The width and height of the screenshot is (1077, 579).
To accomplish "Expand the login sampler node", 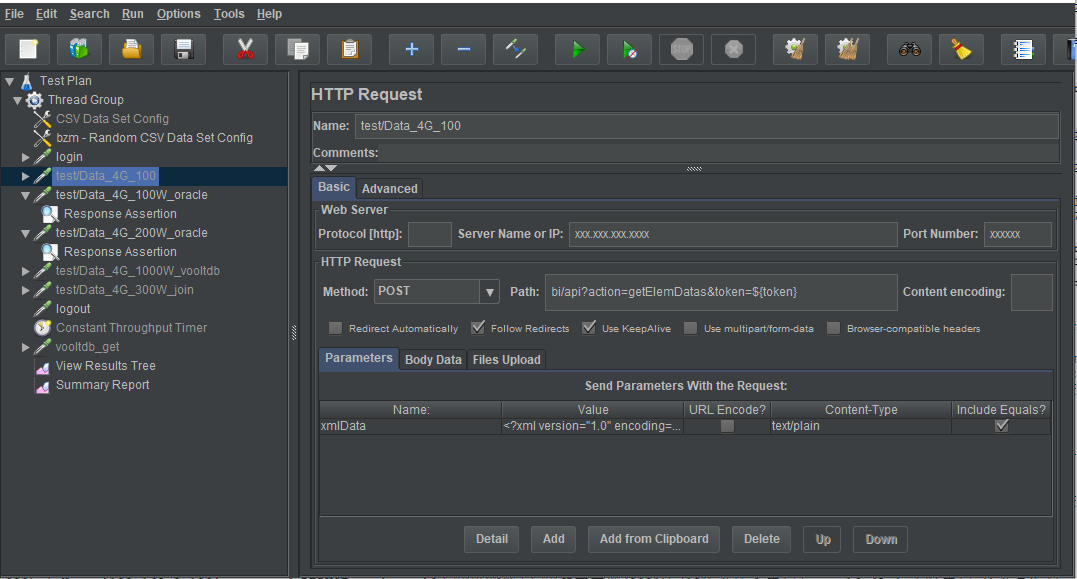I will coord(26,157).
